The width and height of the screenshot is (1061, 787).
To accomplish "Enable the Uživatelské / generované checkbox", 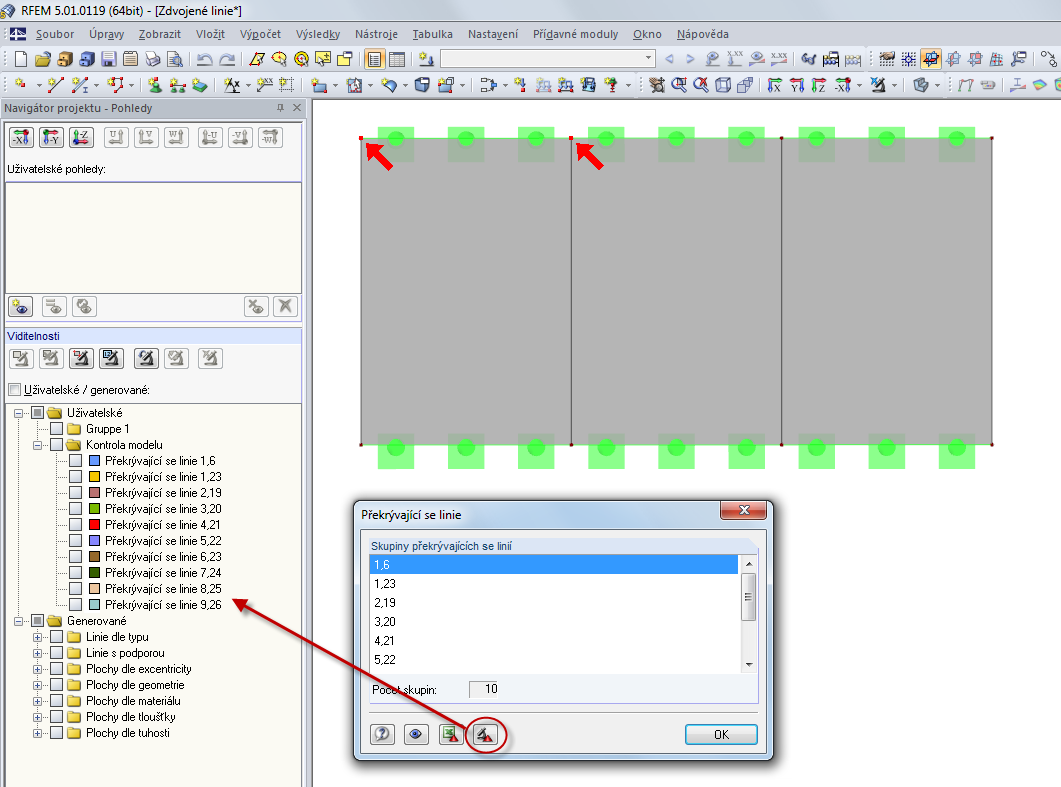I will [14, 390].
